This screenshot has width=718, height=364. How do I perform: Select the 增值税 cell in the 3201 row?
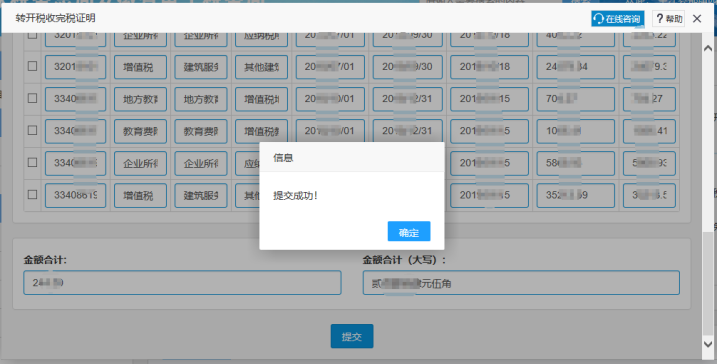click(x=140, y=67)
